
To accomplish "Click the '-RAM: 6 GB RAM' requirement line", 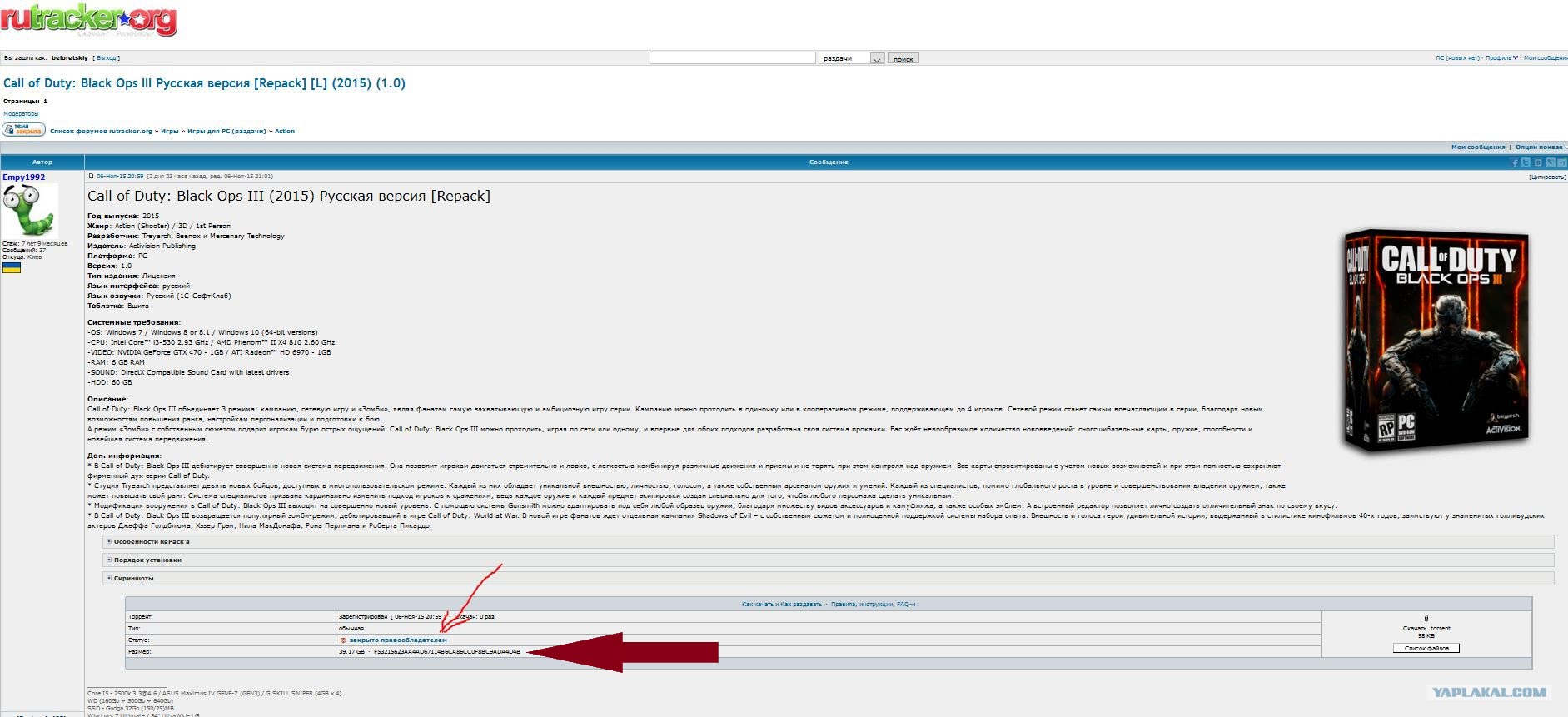I will point(116,362).
